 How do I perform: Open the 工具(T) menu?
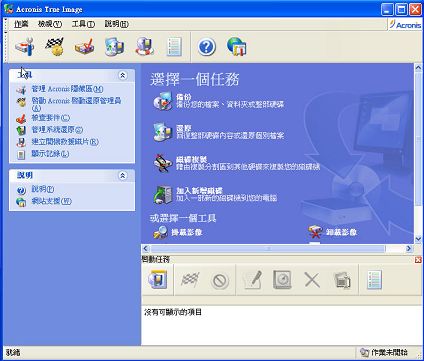click(83, 24)
